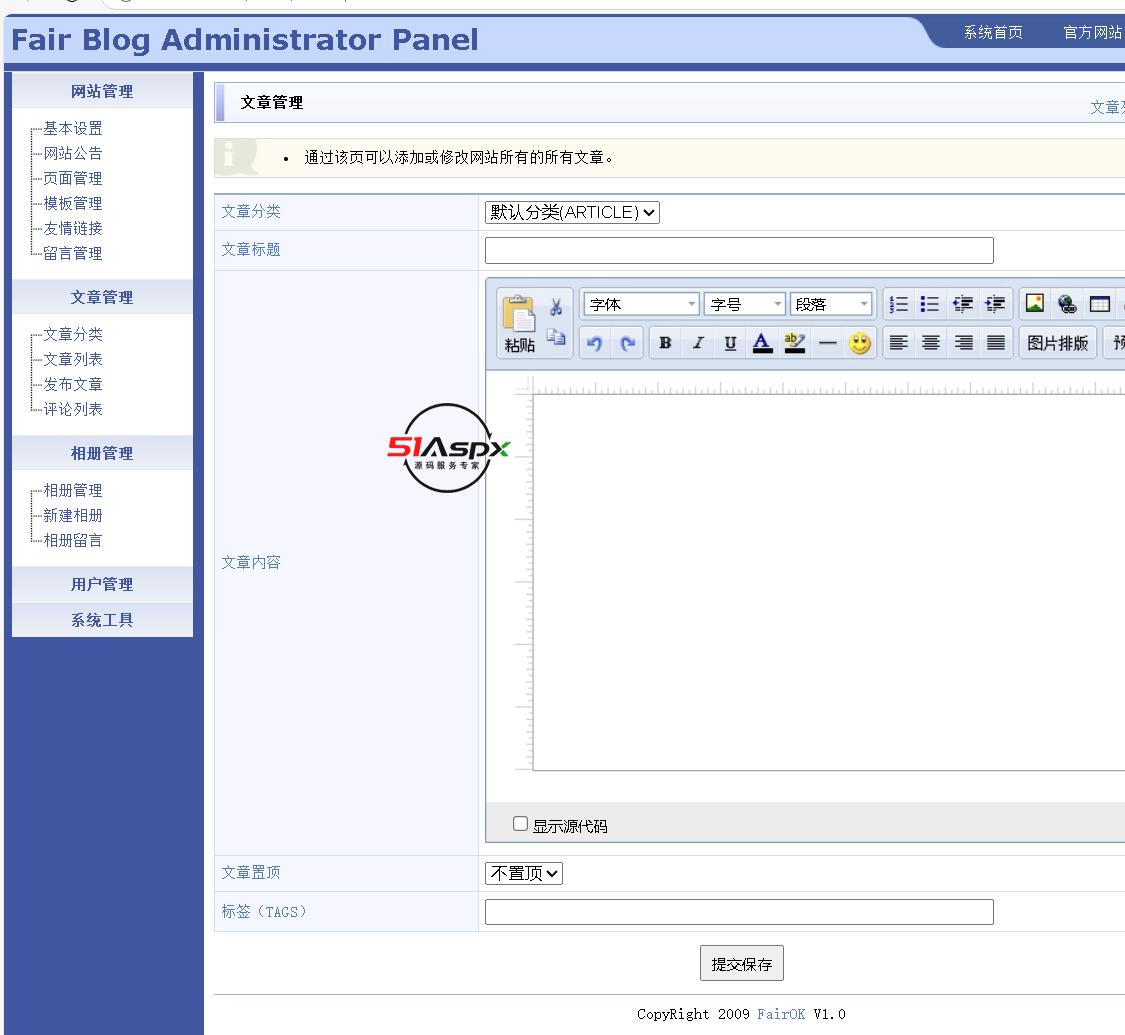Open the 文章分类 category dropdown

[x=572, y=212]
